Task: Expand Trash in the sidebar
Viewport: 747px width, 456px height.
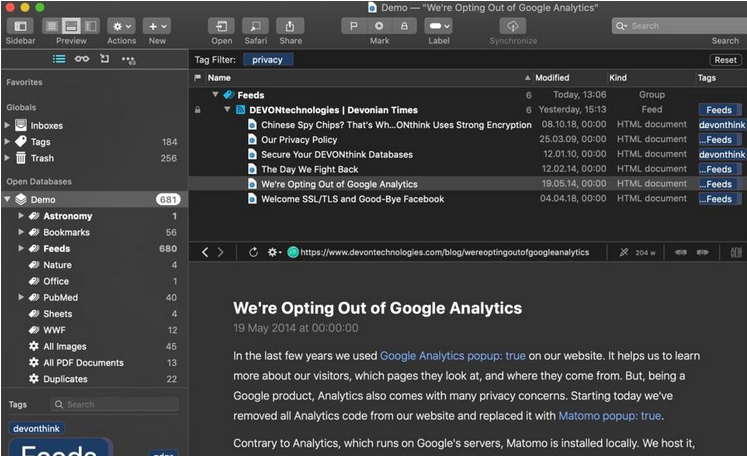Action: [7, 158]
